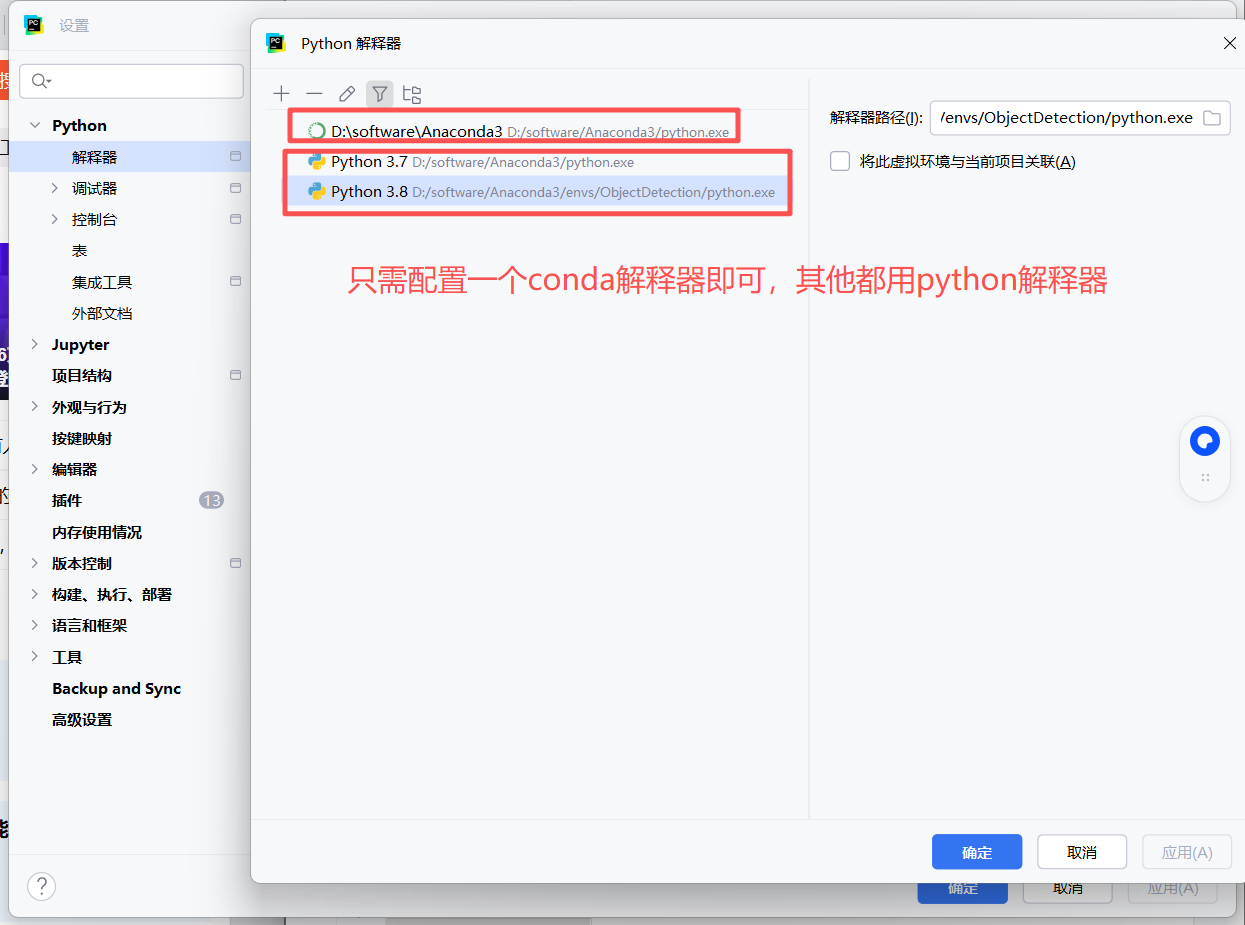Add a new Python interpreter with plus icon
Image resolution: width=1245 pixels, height=925 pixels.
(281, 94)
